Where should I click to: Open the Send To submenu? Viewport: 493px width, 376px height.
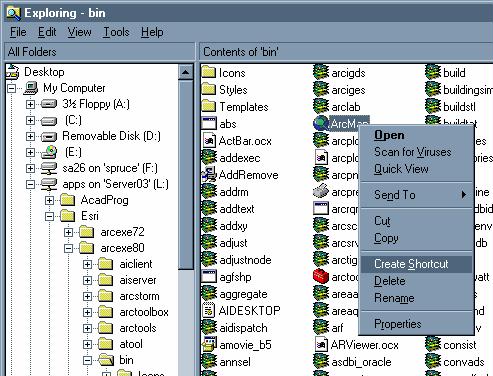coord(416,195)
